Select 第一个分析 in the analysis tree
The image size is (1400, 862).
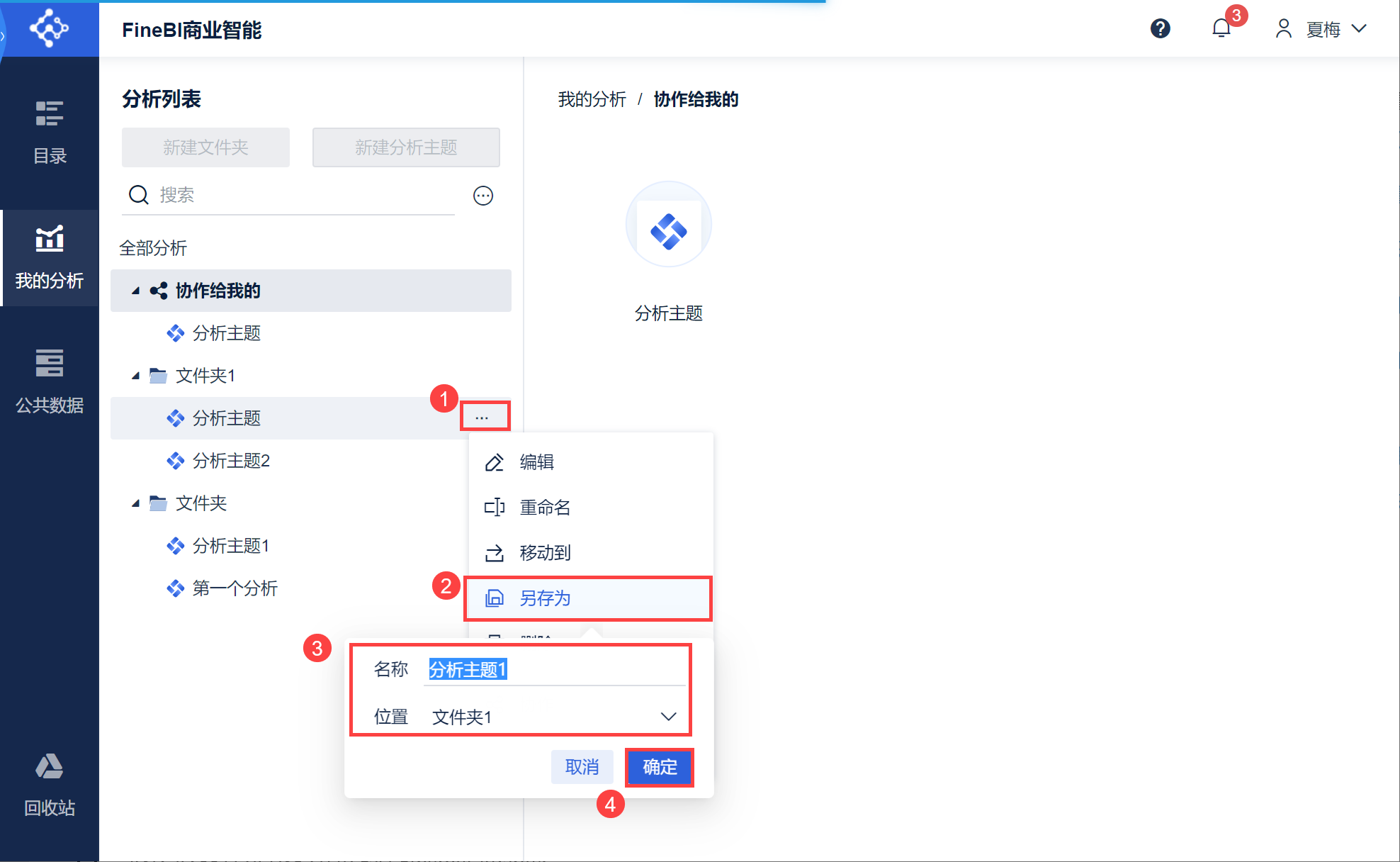pos(235,588)
